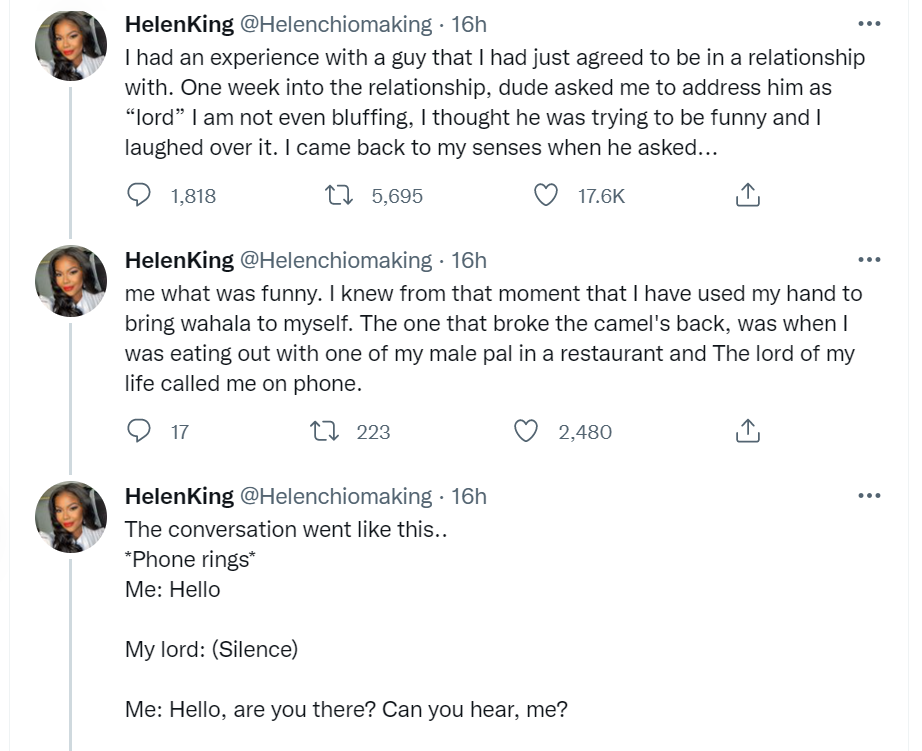Click the 16h timestamp on the third tweet
Viewport: 922px width, 751px height.
[x=468, y=494]
